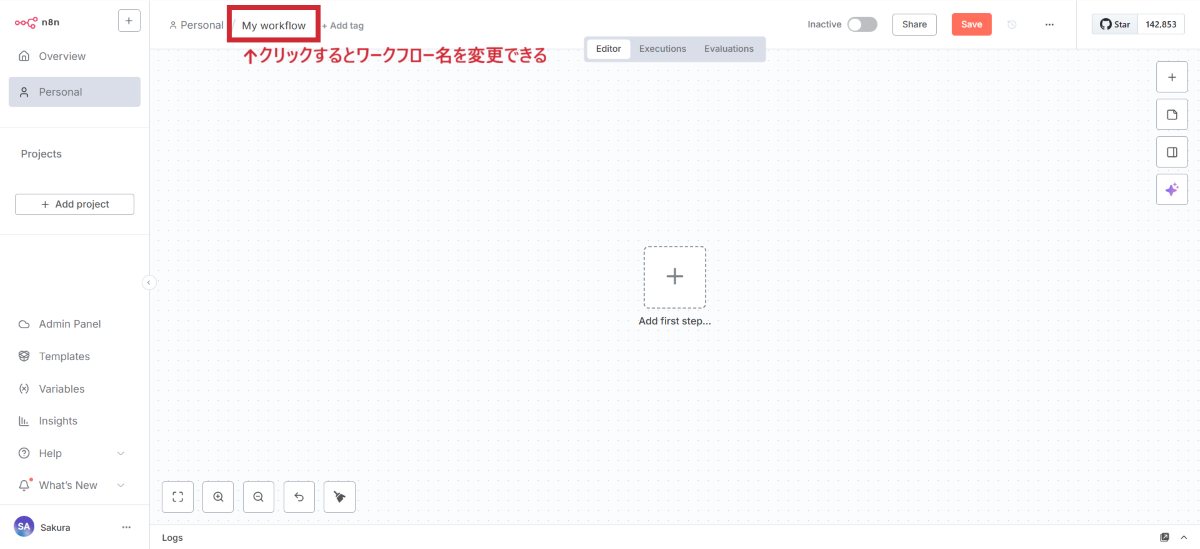Toggle the focus panel icon
This screenshot has width=1200, height=549.
(1172, 152)
